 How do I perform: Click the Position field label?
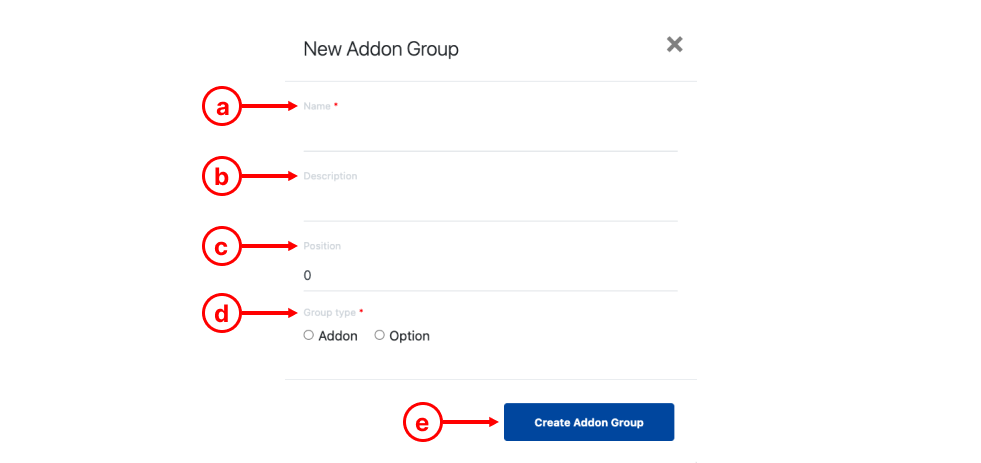pos(322,246)
